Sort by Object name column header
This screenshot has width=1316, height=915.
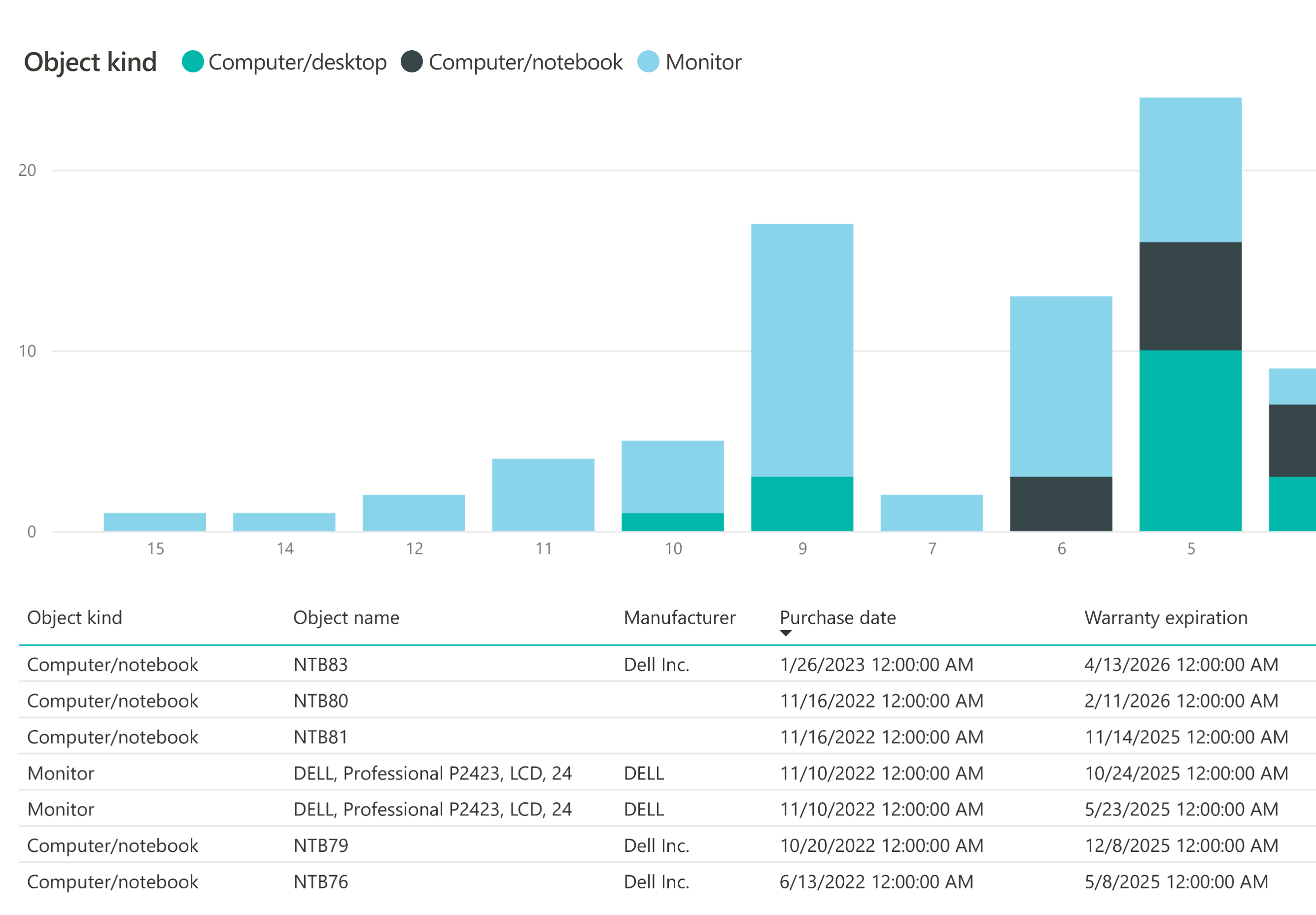[x=346, y=618]
